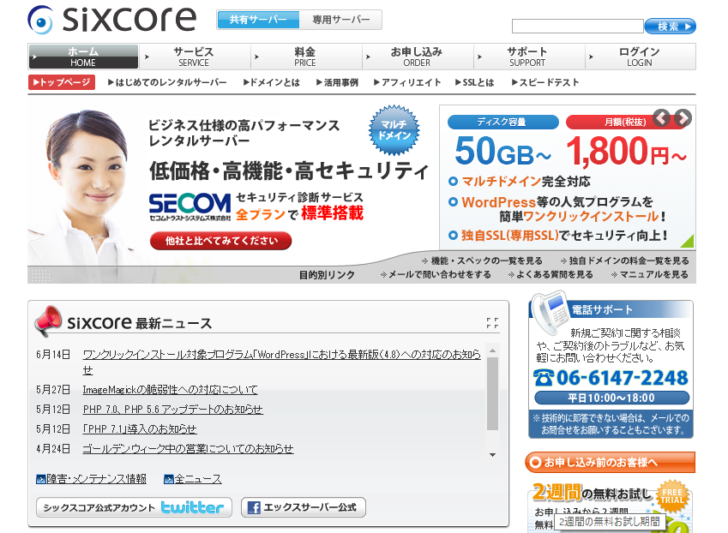The image size is (728, 533).
Task: Focus the site search input field
Action: (x=577, y=26)
